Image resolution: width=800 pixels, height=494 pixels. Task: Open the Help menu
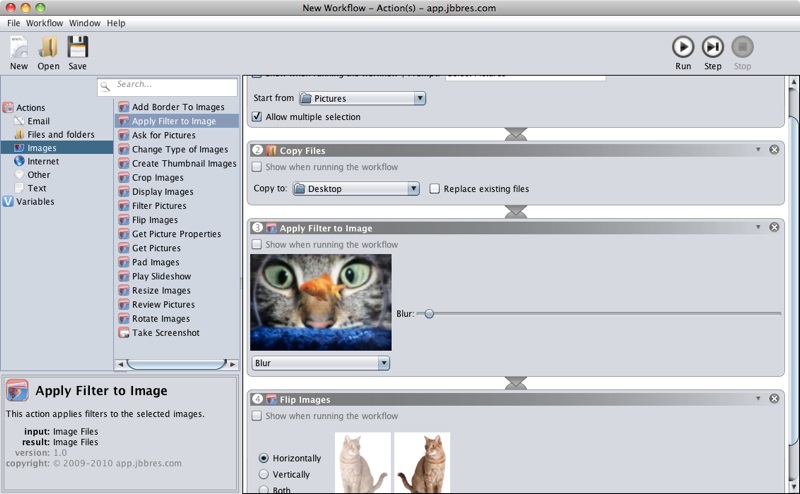click(116, 23)
